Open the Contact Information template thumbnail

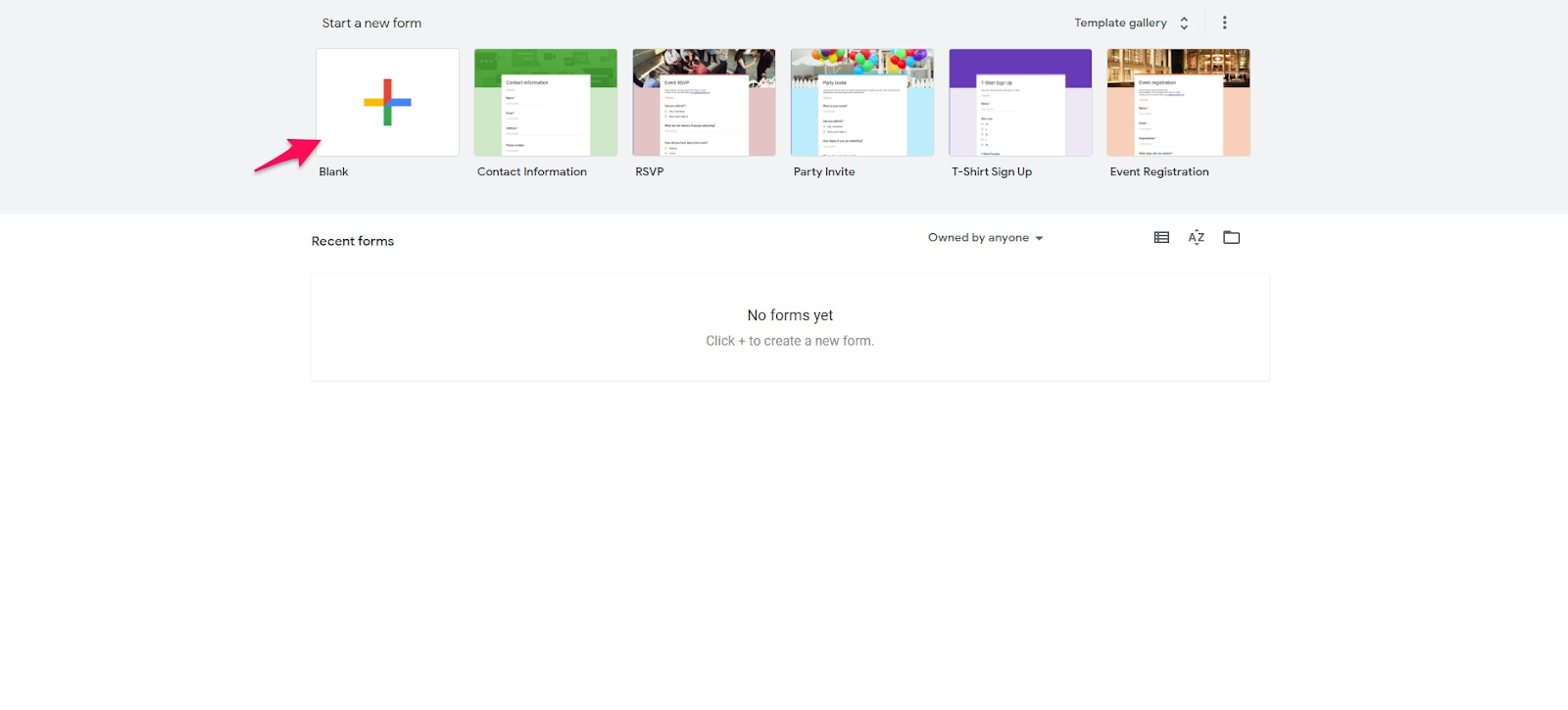(x=546, y=103)
